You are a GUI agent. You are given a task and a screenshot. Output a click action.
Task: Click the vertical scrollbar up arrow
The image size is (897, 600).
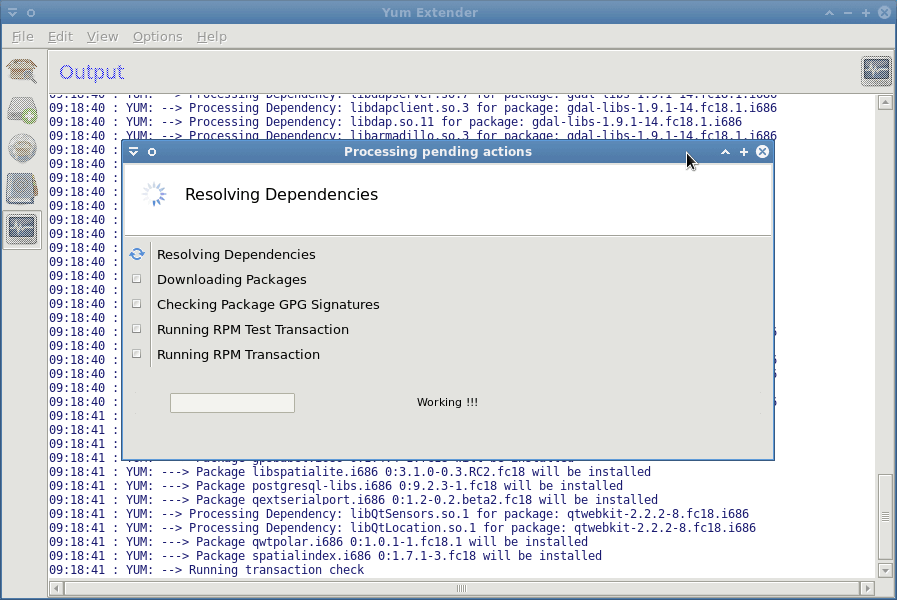pos(885,103)
